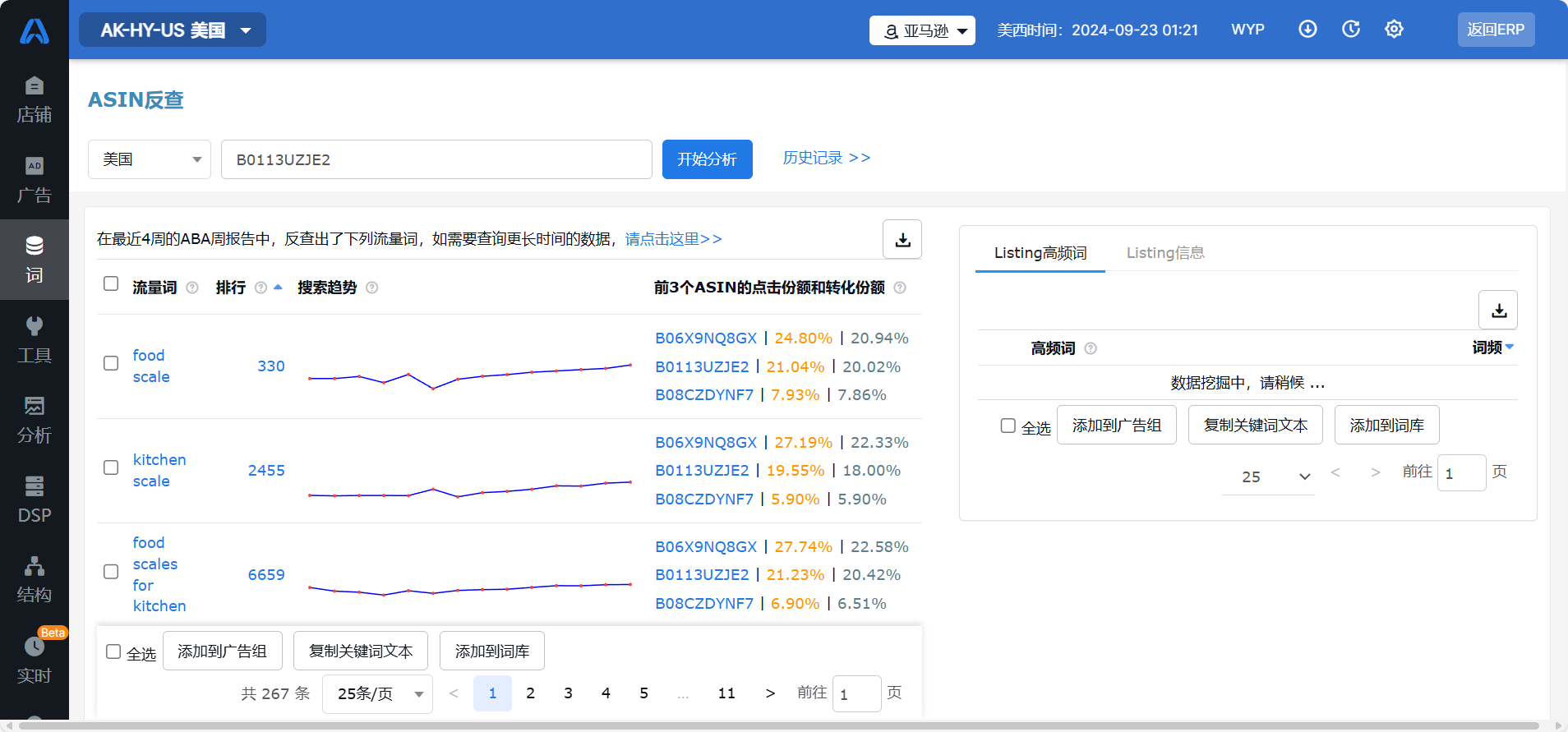Image resolution: width=1568 pixels, height=732 pixels.
Task: Sort by 排行 using the arrow icon
Action: pos(278,288)
